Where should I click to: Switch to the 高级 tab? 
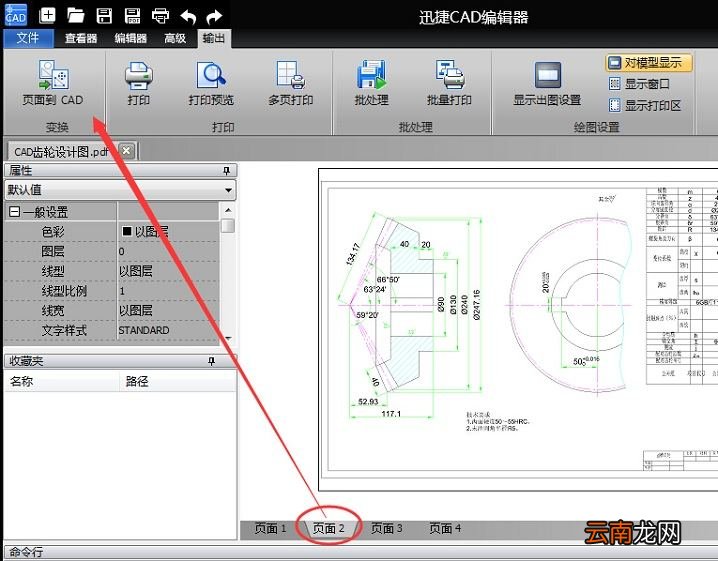pyautogui.click(x=175, y=38)
